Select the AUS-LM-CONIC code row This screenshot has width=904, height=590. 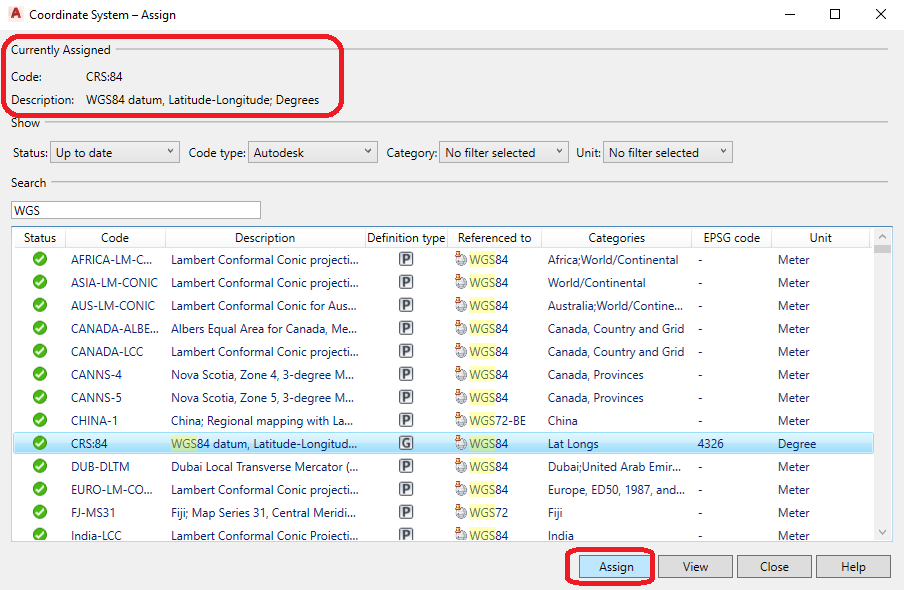[112, 306]
